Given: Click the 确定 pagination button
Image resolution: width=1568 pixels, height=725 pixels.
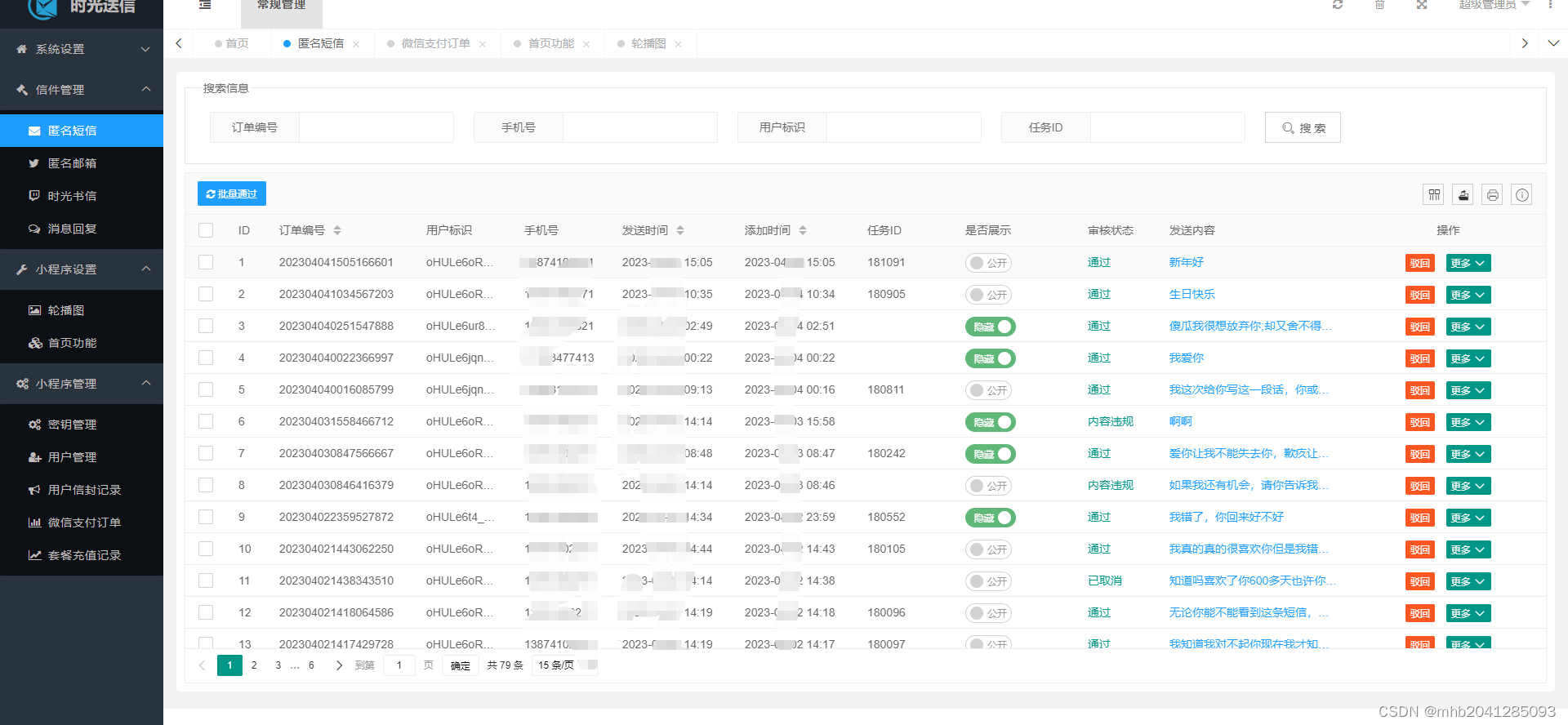Looking at the screenshot, I should pos(461,665).
